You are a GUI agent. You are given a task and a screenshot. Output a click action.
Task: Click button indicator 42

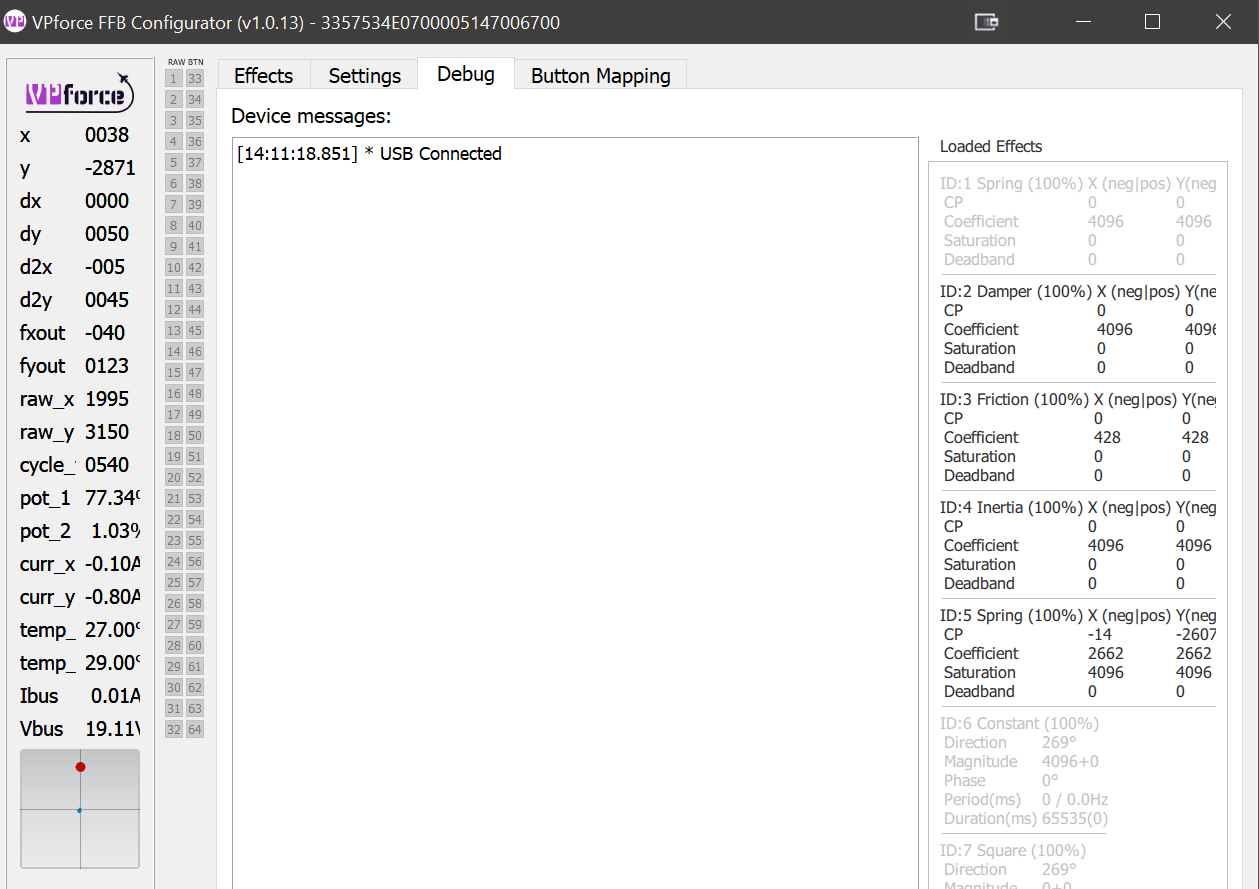tap(195, 267)
